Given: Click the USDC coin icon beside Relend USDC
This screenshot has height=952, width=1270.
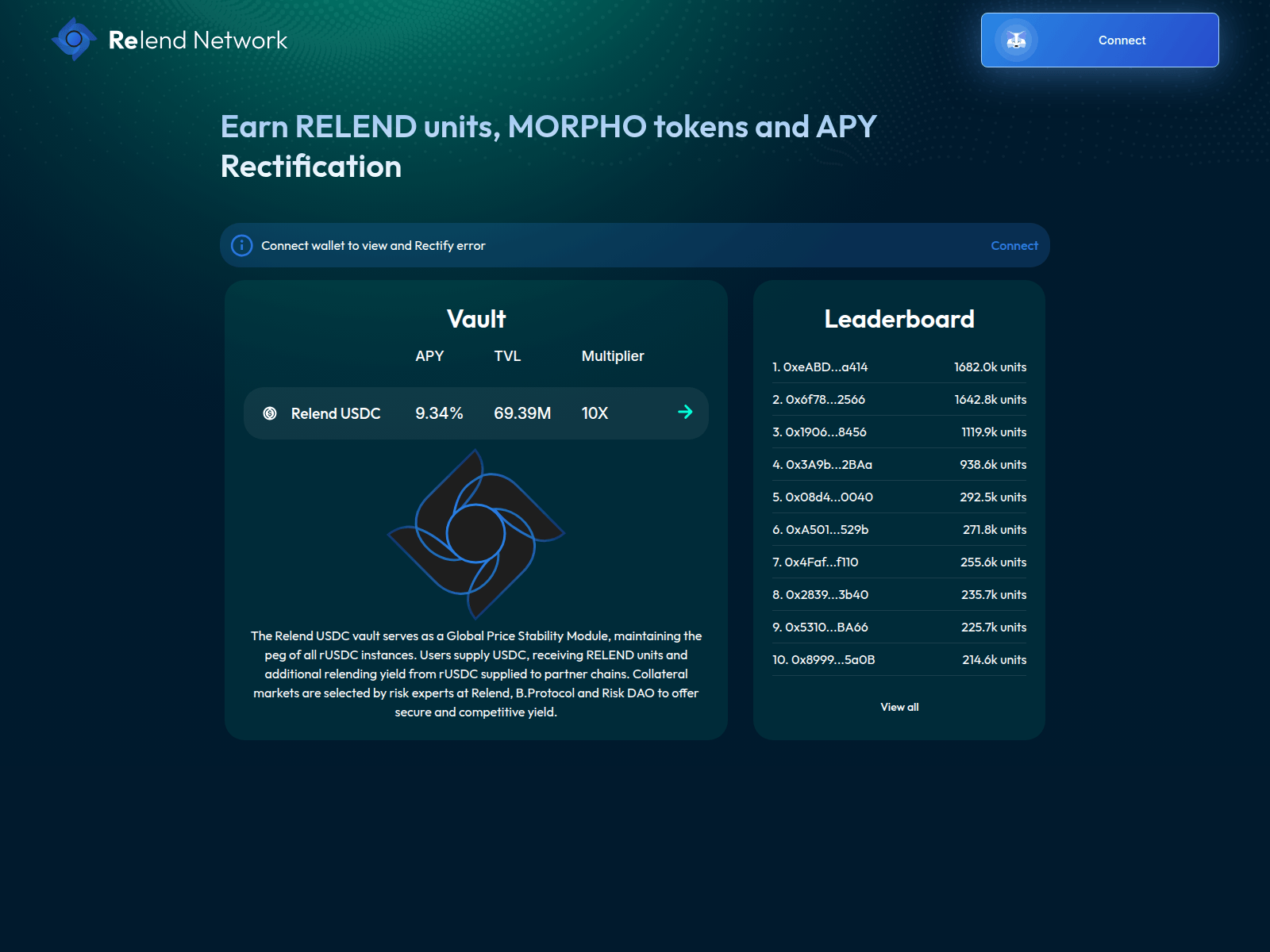Looking at the screenshot, I should (270, 413).
